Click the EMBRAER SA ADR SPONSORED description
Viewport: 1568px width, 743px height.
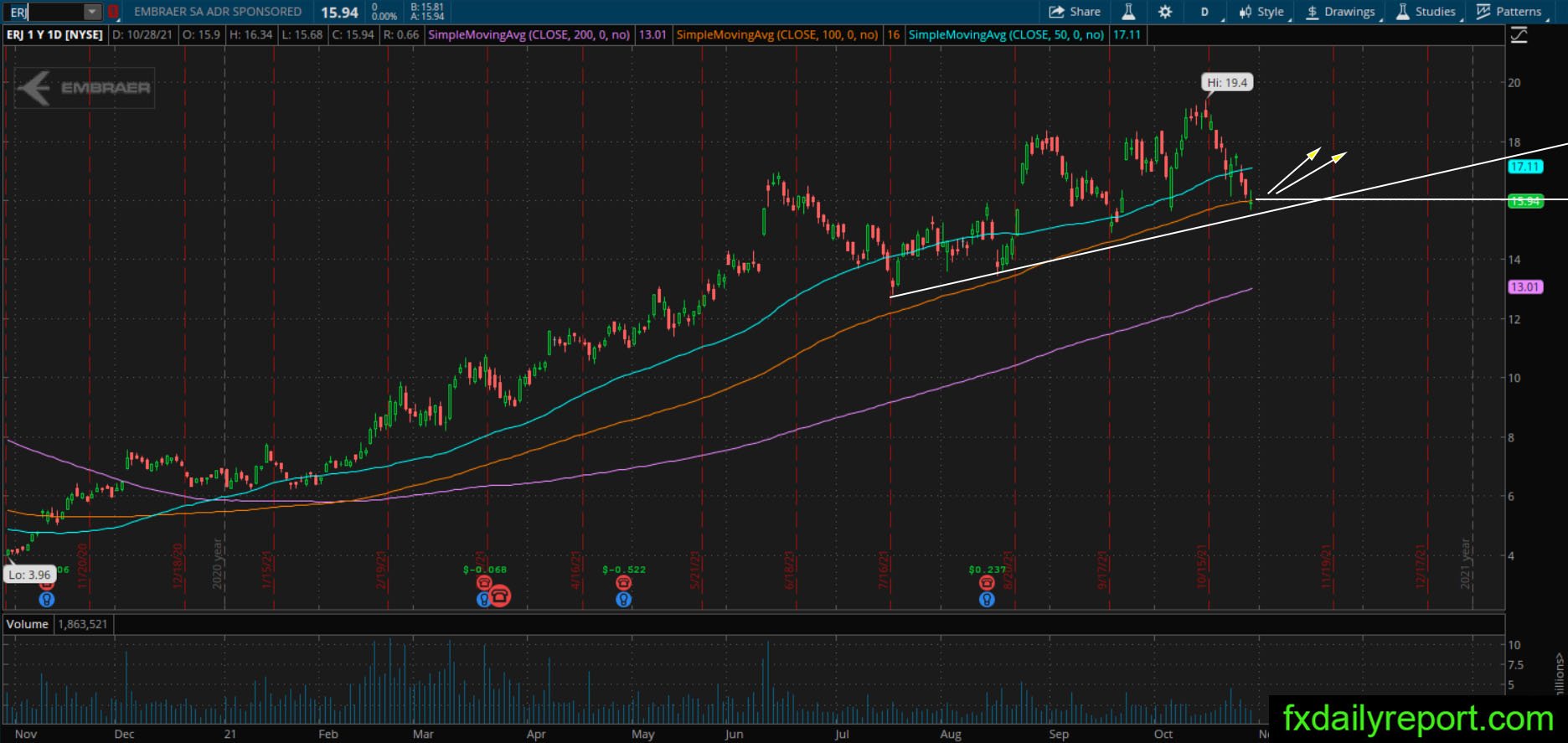pos(218,12)
